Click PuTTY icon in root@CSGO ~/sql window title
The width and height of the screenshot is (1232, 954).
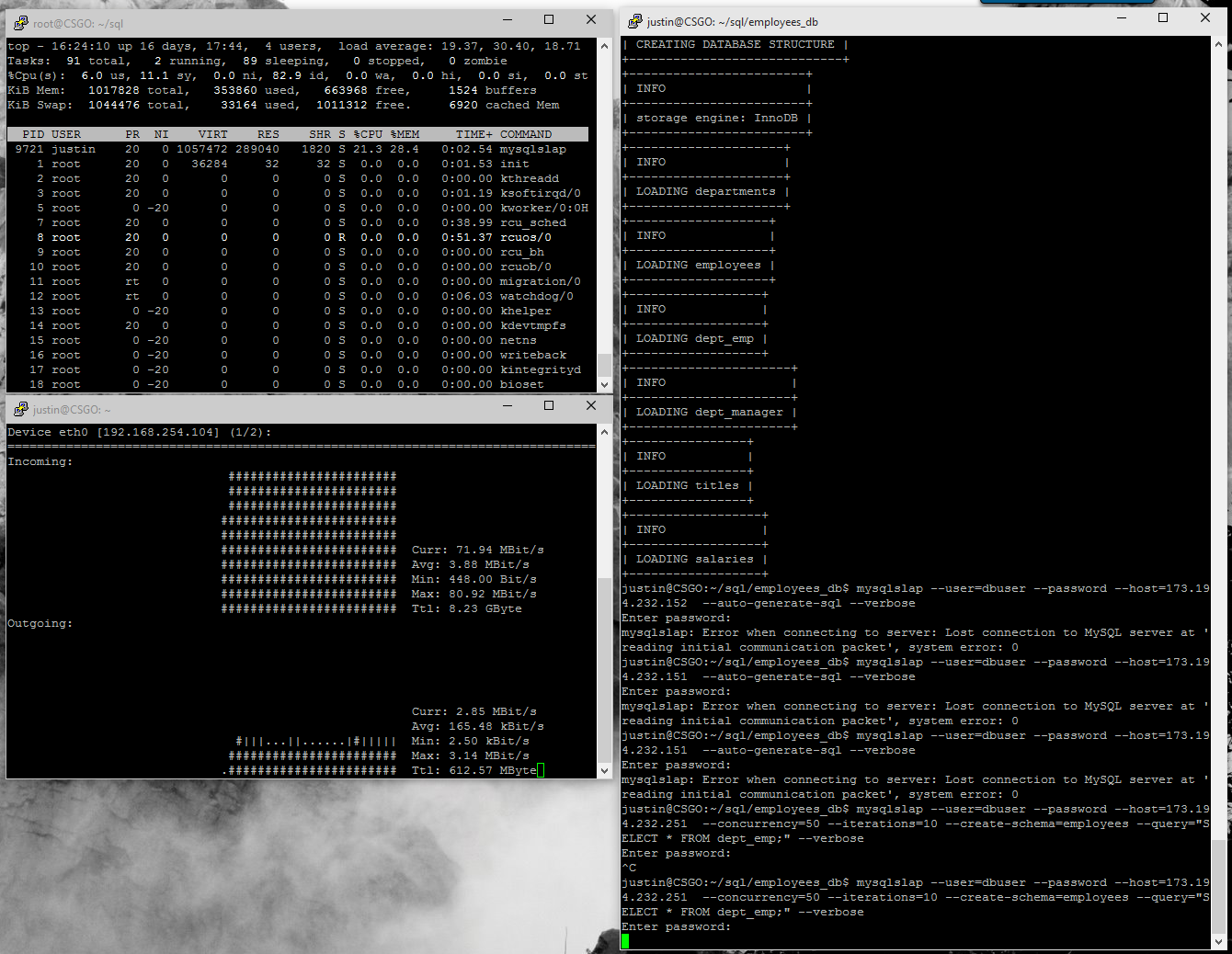pos(20,23)
